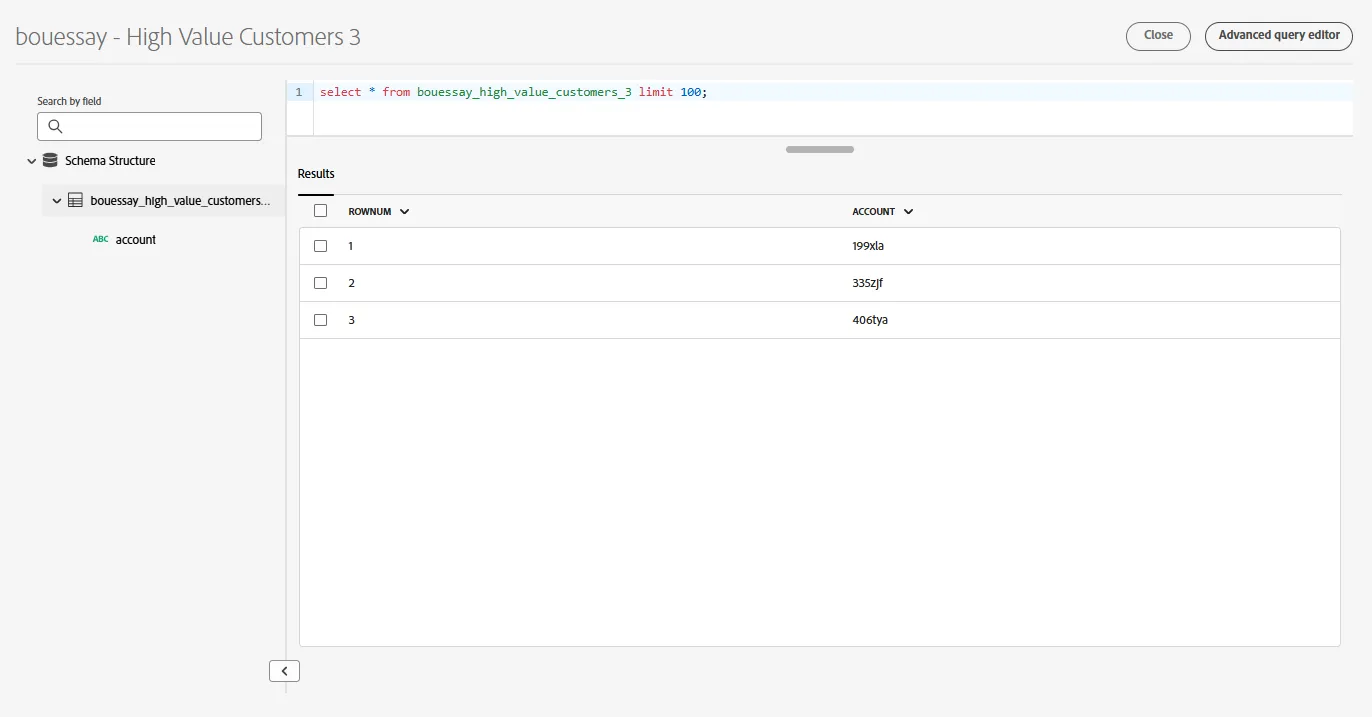Open the ROWNUM column dropdown
The image size is (1372, 717).
click(404, 212)
